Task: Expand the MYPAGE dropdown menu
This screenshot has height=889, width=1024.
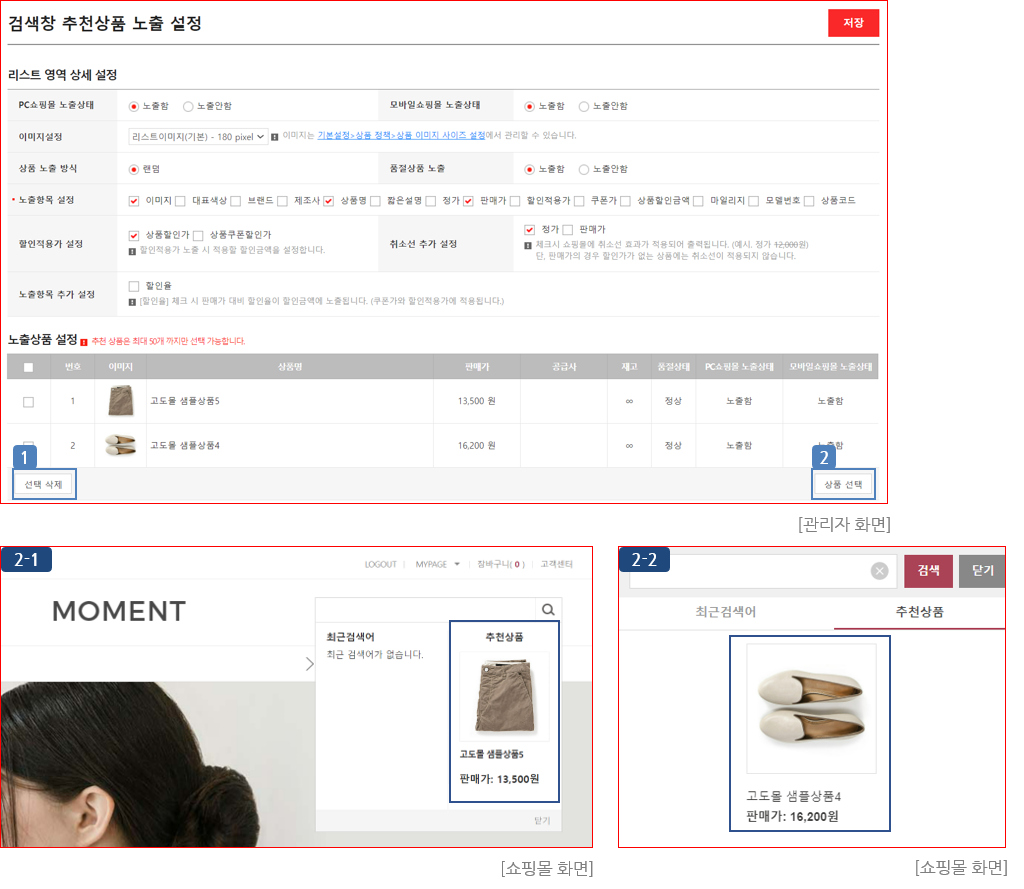Action: pyautogui.click(x=437, y=564)
